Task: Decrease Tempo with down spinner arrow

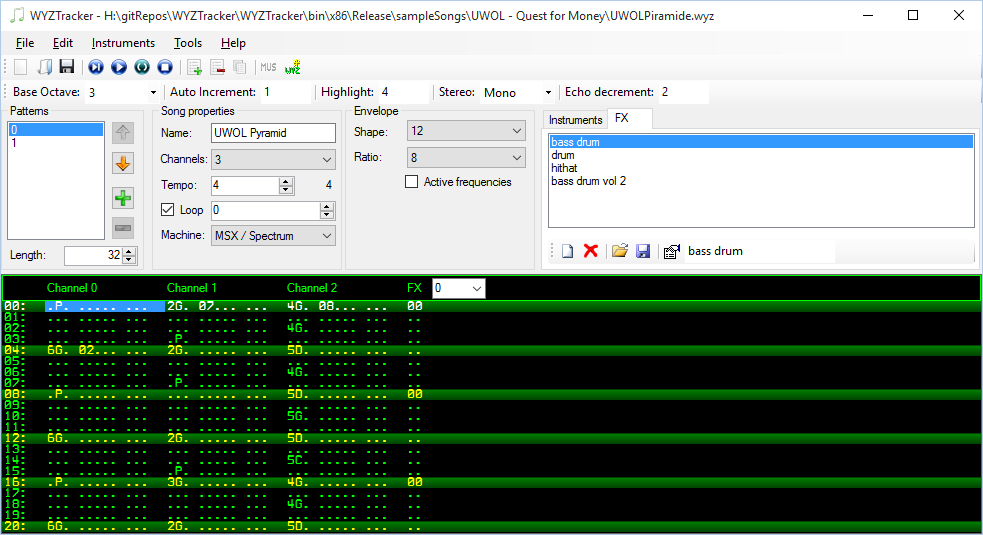Action: coord(286,189)
